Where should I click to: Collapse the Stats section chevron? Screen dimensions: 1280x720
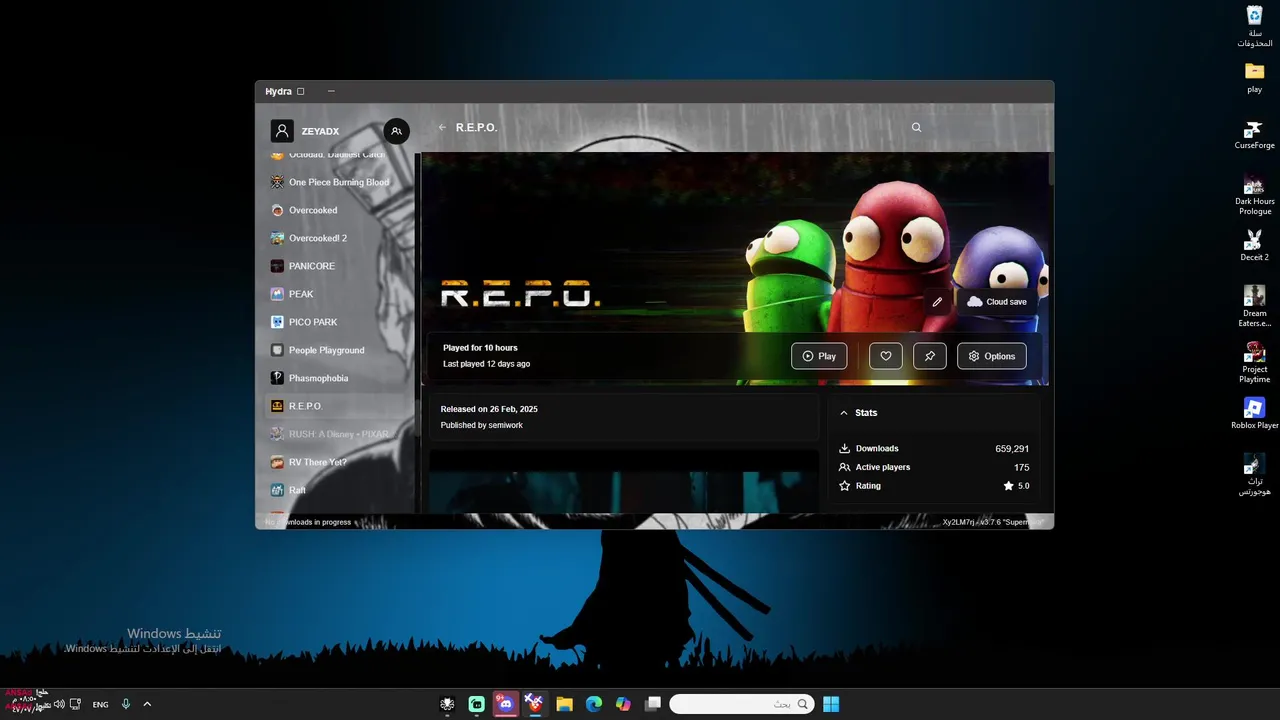(x=844, y=412)
